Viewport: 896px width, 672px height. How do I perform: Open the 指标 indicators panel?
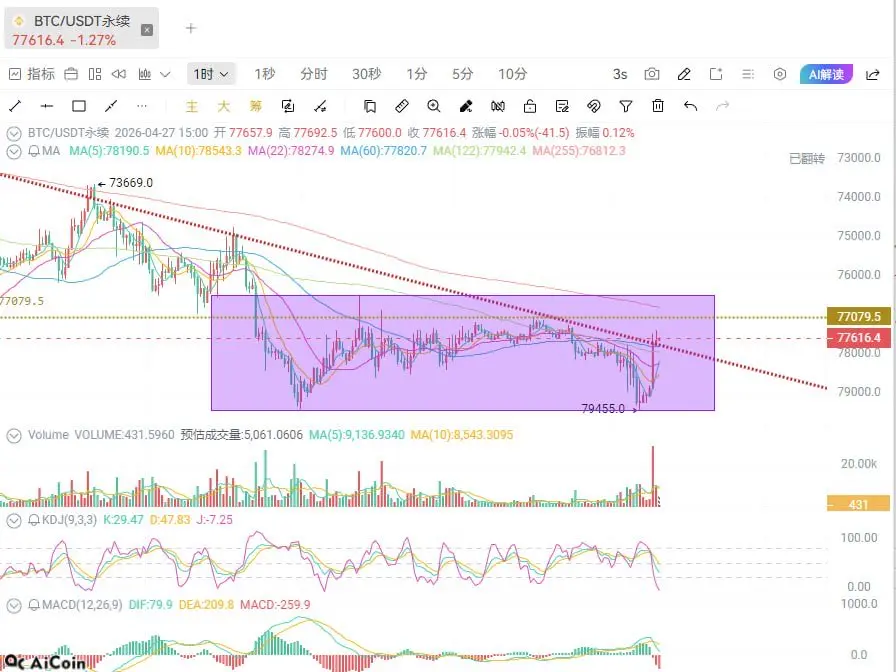[32, 74]
